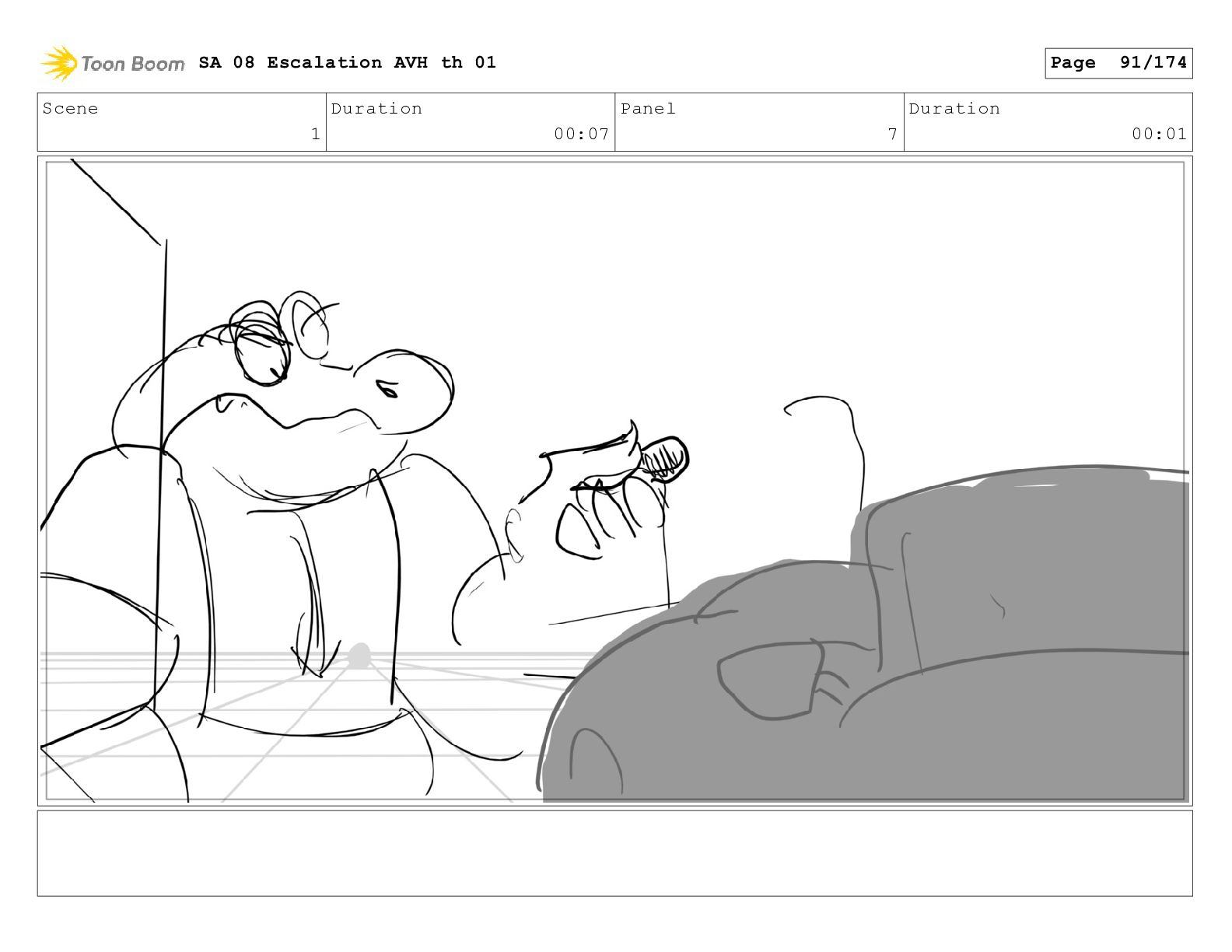Click the 'Scene' header label
Image resolution: width=1232 pixels, height=952 pixels.
70,109
